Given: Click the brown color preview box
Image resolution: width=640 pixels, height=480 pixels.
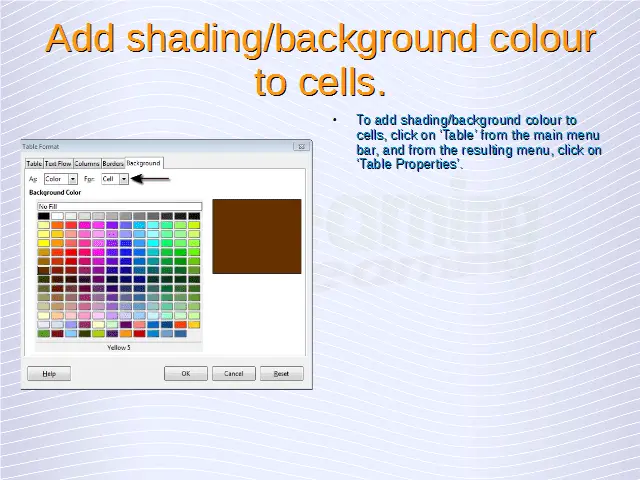Looking at the screenshot, I should (x=256, y=236).
